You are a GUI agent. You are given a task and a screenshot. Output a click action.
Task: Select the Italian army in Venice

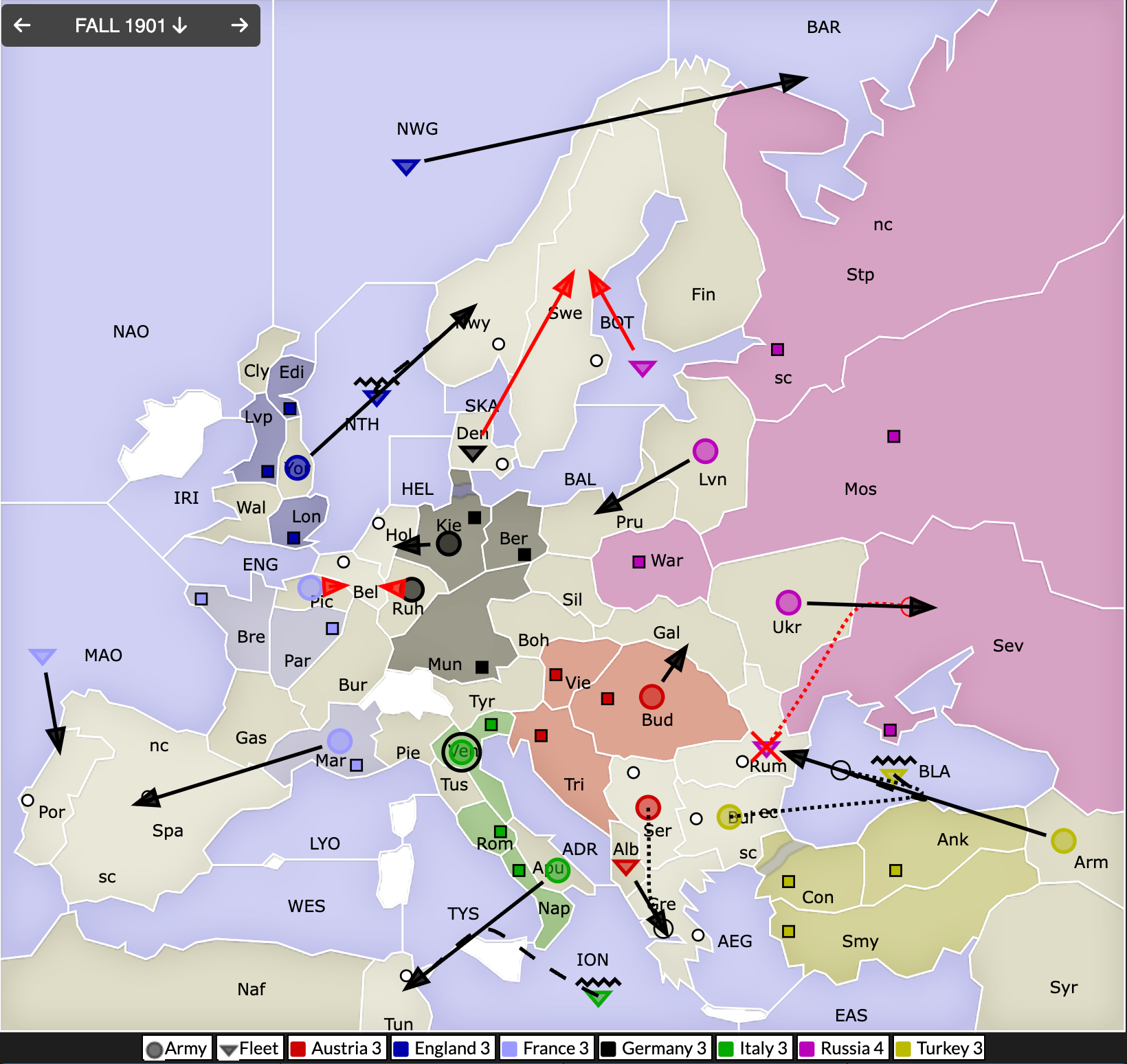(x=461, y=751)
